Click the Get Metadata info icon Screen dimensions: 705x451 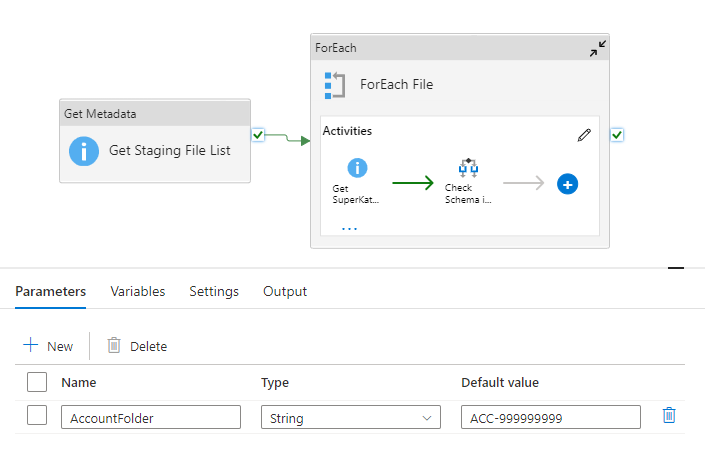(x=84, y=151)
